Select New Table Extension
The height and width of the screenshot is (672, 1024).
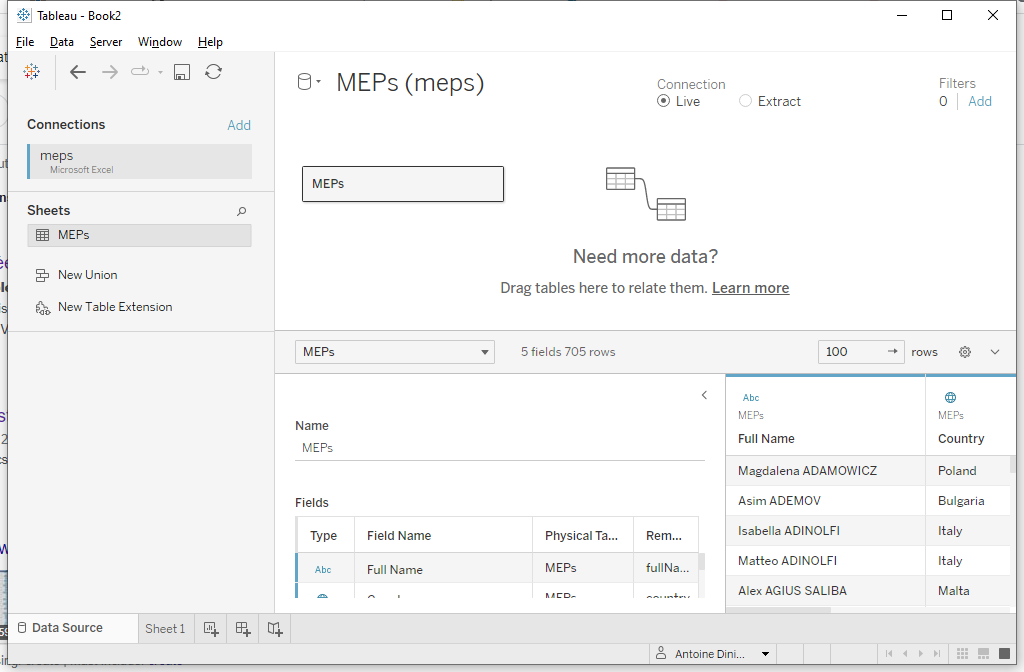(115, 307)
